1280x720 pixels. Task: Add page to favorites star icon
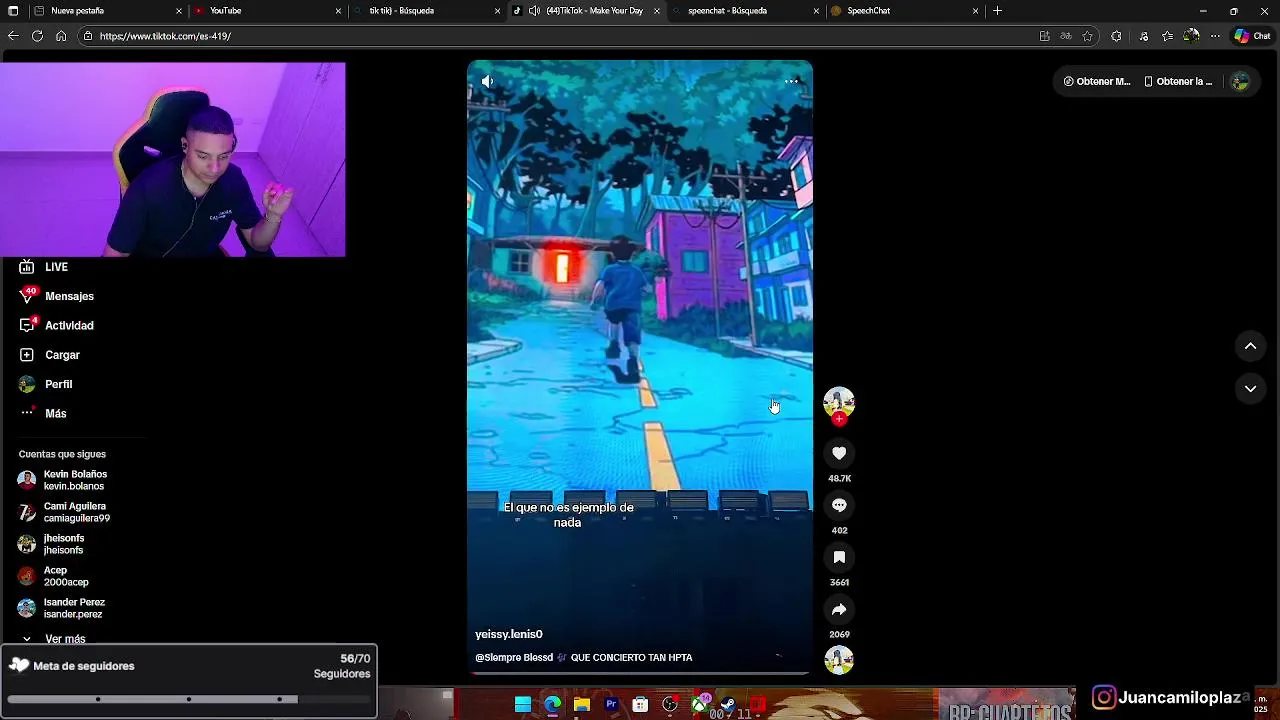pyautogui.click(x=1088, y=36)
